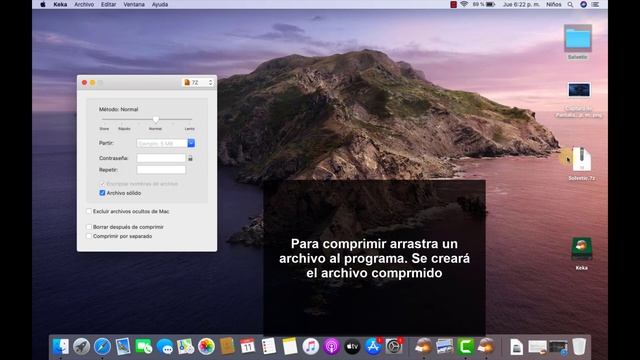The image size is (640, 360).
Task: Open the Wi-Fi status menu
Action: coord(464,4)
